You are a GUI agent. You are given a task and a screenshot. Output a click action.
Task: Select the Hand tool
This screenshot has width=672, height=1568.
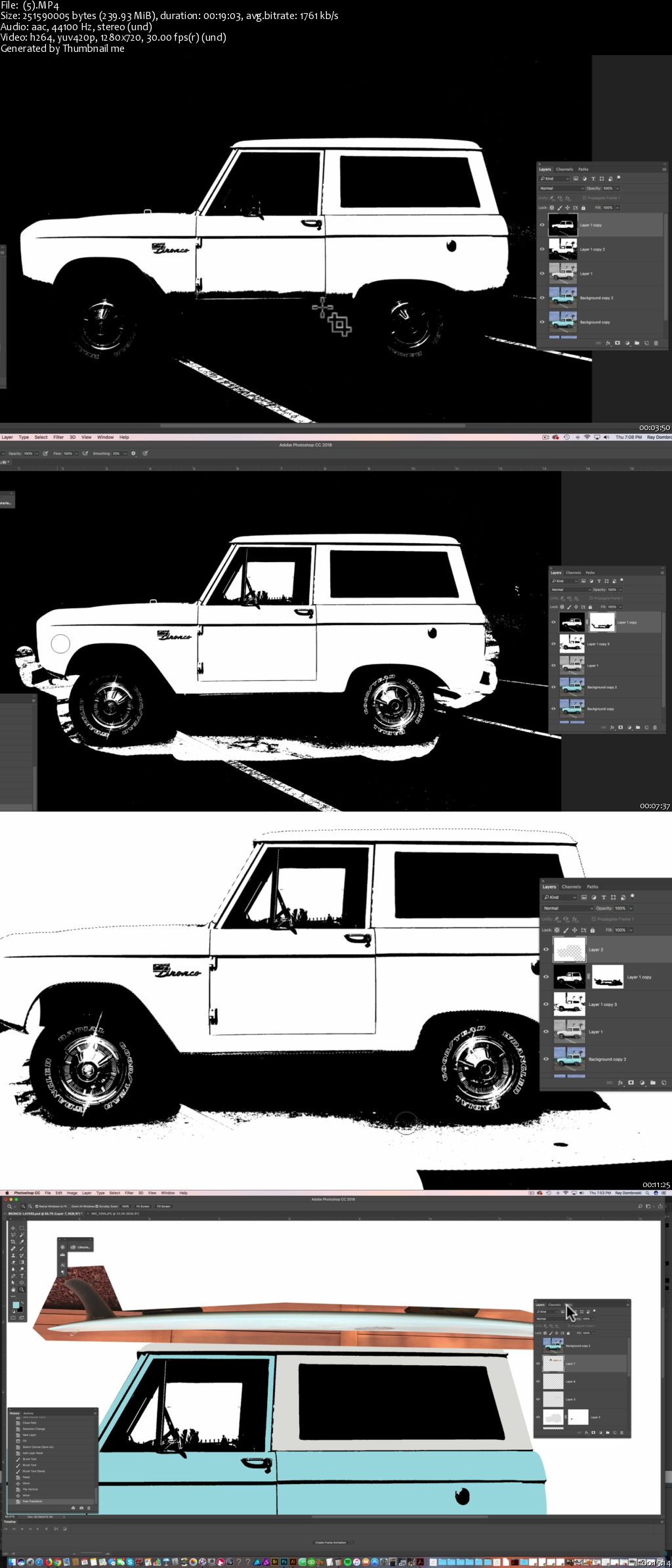point(13,1290)
